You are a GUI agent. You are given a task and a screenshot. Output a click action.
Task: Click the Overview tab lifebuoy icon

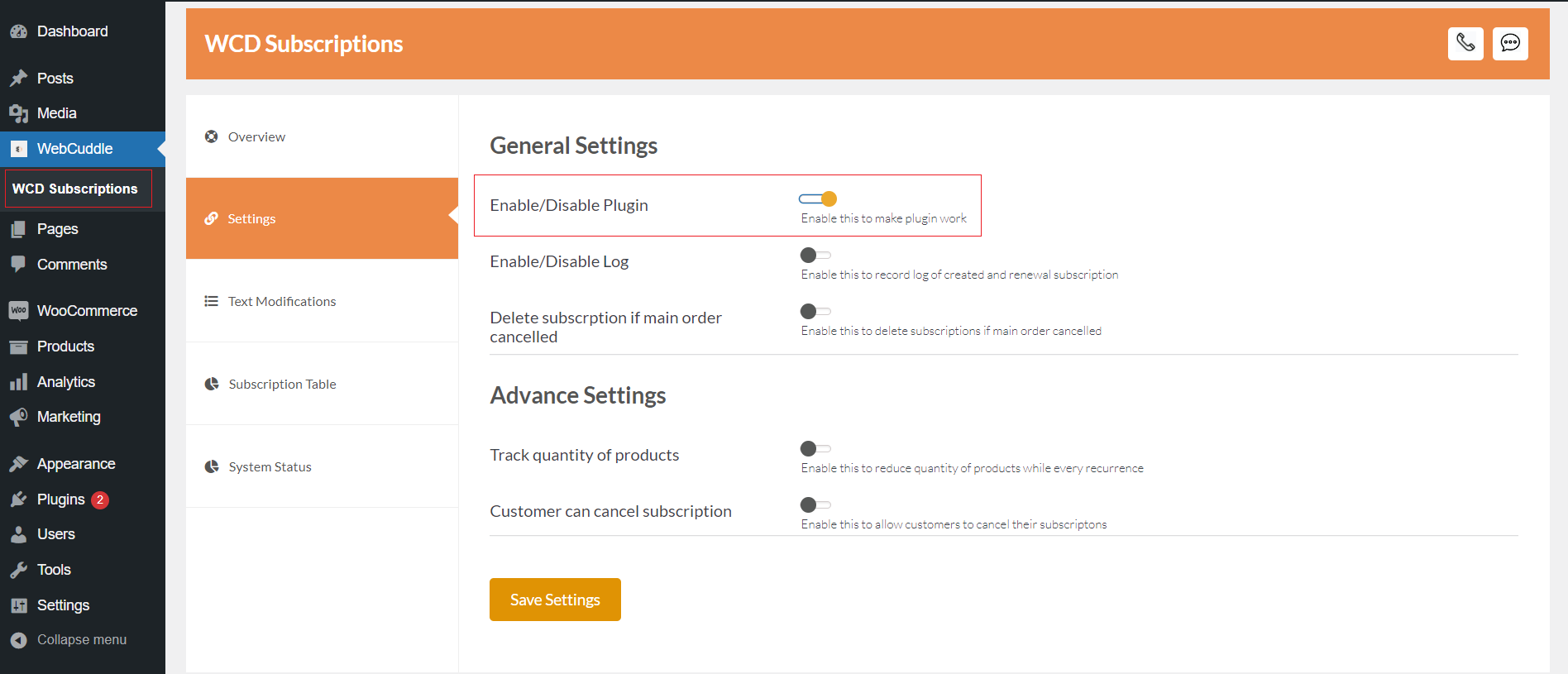click(212, 136)
